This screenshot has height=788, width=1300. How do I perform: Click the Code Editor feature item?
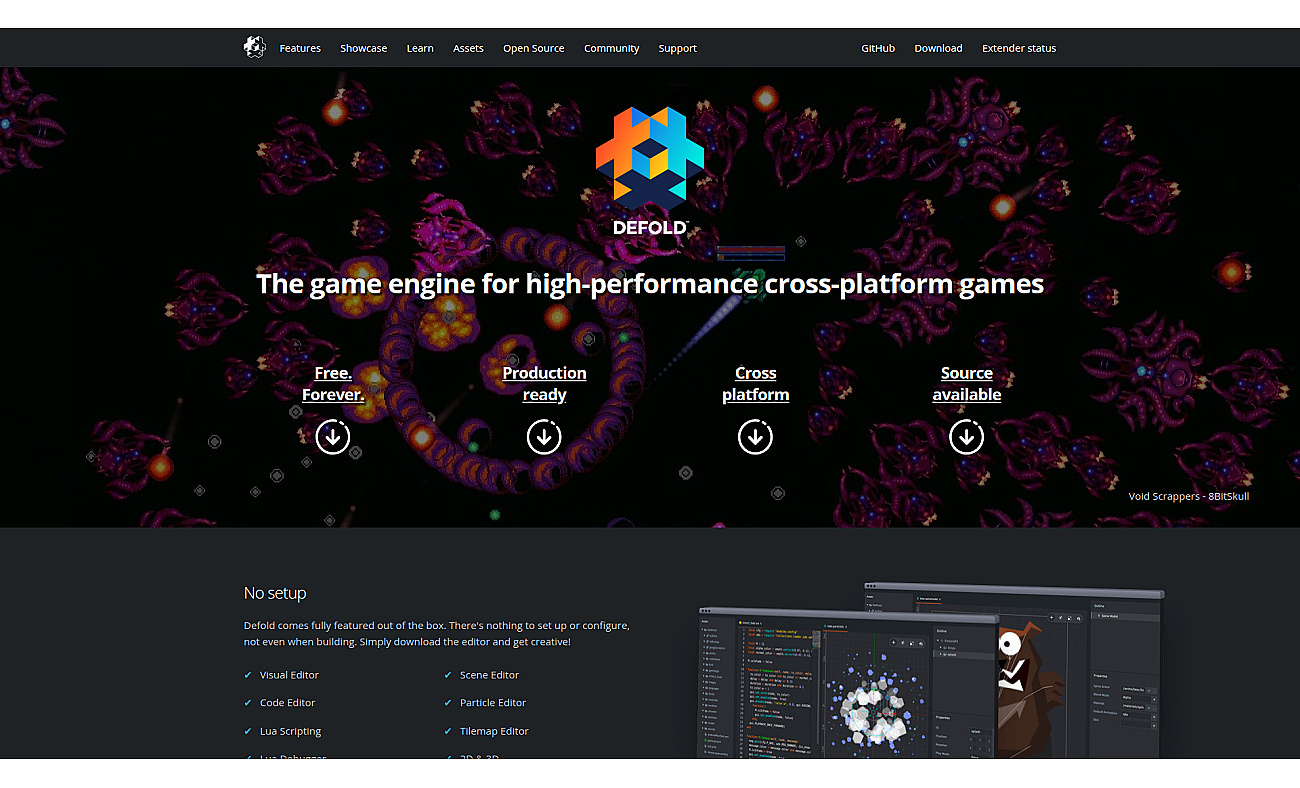(x=287, y=703)
